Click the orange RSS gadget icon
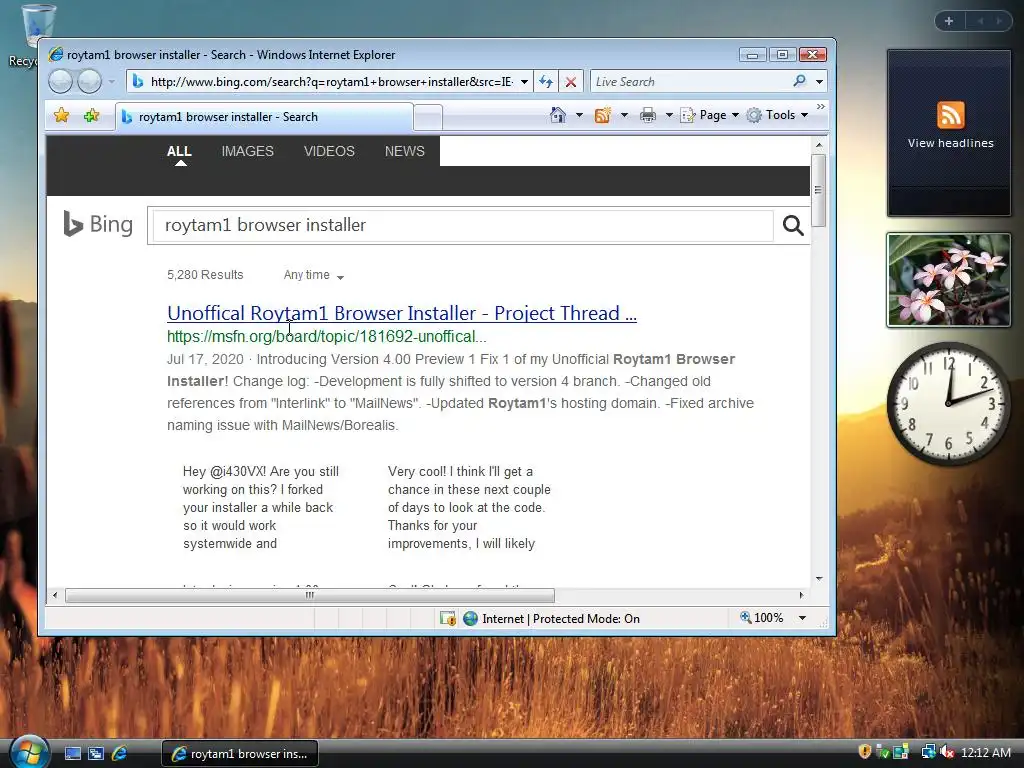1024x768 pixels. tap(950, 115)
